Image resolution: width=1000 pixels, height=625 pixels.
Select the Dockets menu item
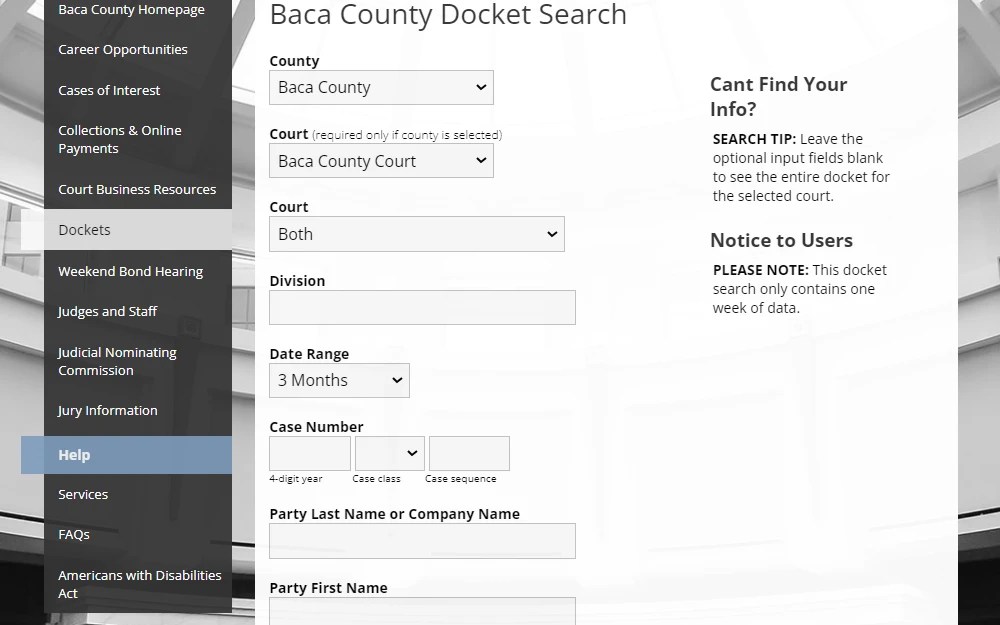85,230
